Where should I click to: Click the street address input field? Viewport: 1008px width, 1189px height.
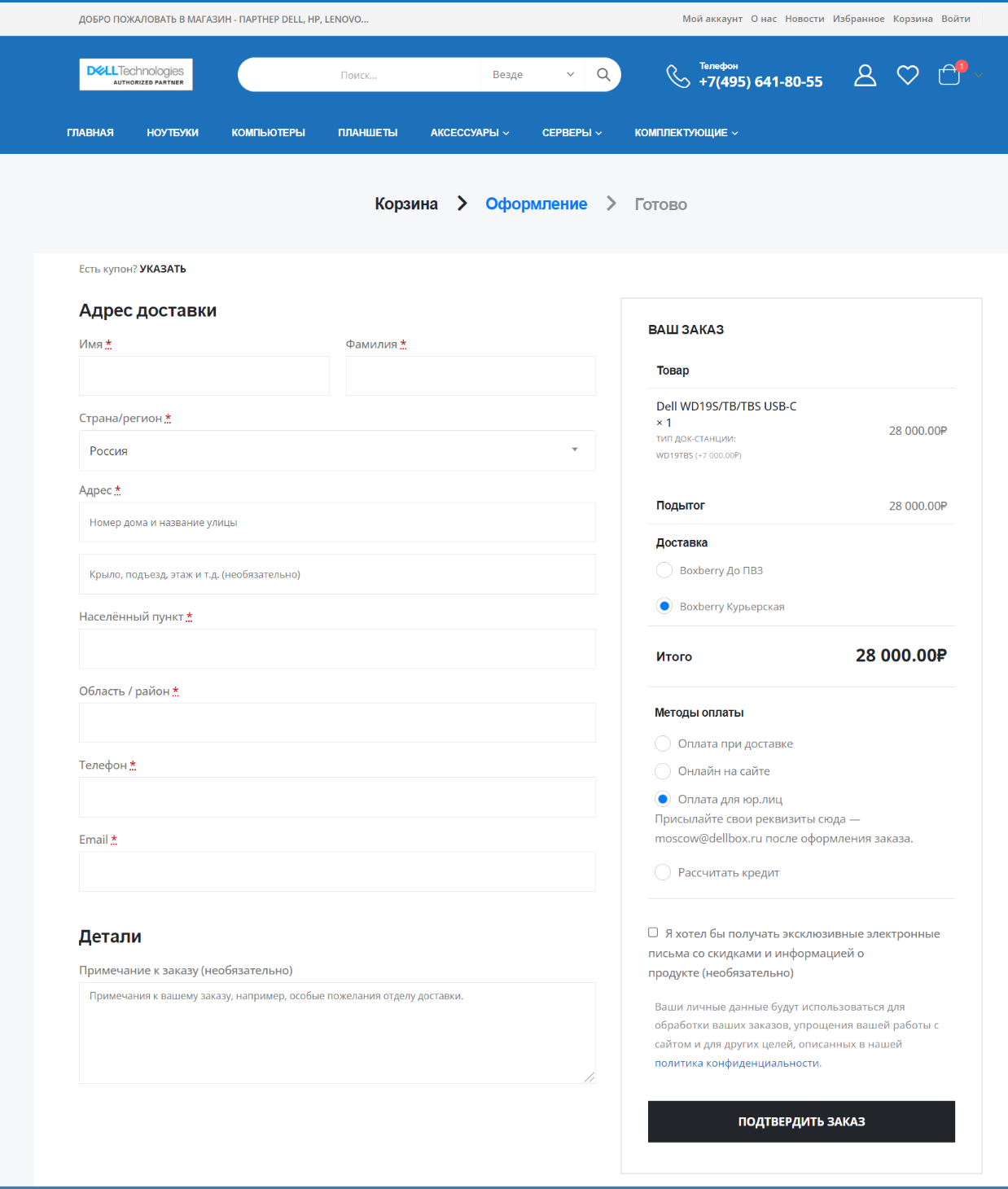pos(337,522)
